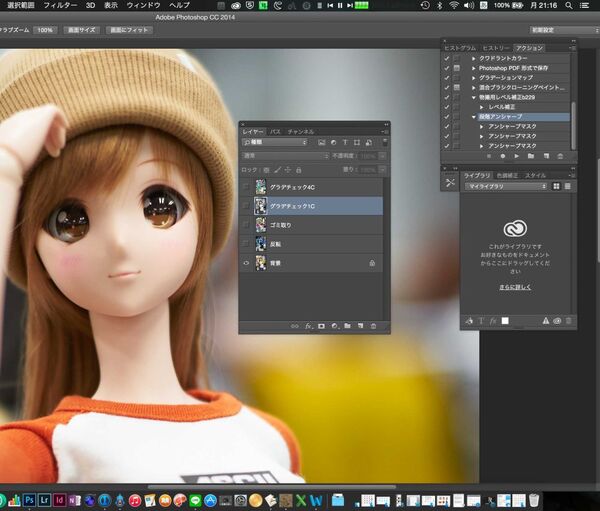Click the lock all icon in Layers panel
This screenshot has width=600, height=511.
tap(299, 170)
